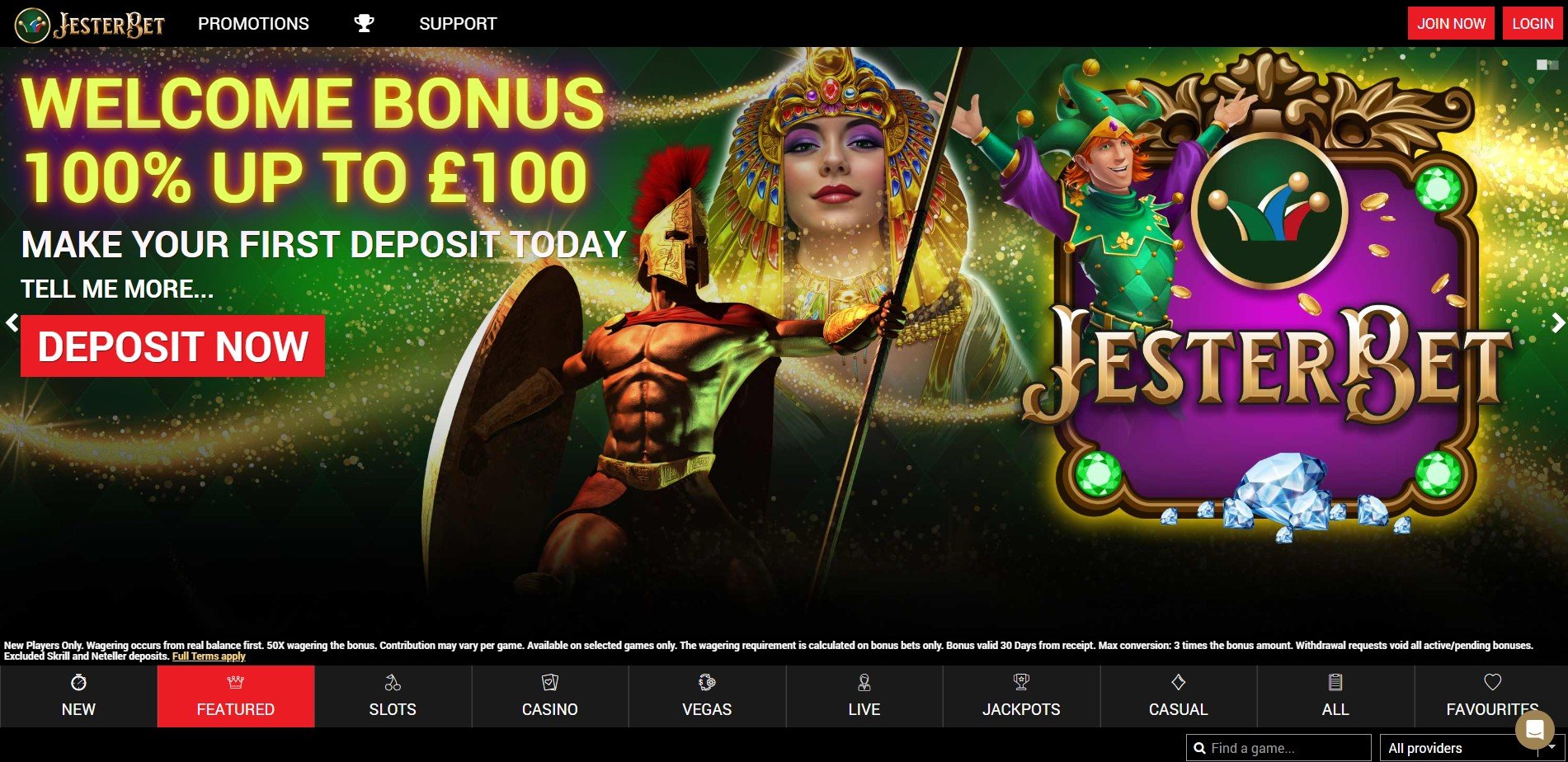Open the trophy tournaments icon
The image size is (1568, 762).
coord(364,23)
